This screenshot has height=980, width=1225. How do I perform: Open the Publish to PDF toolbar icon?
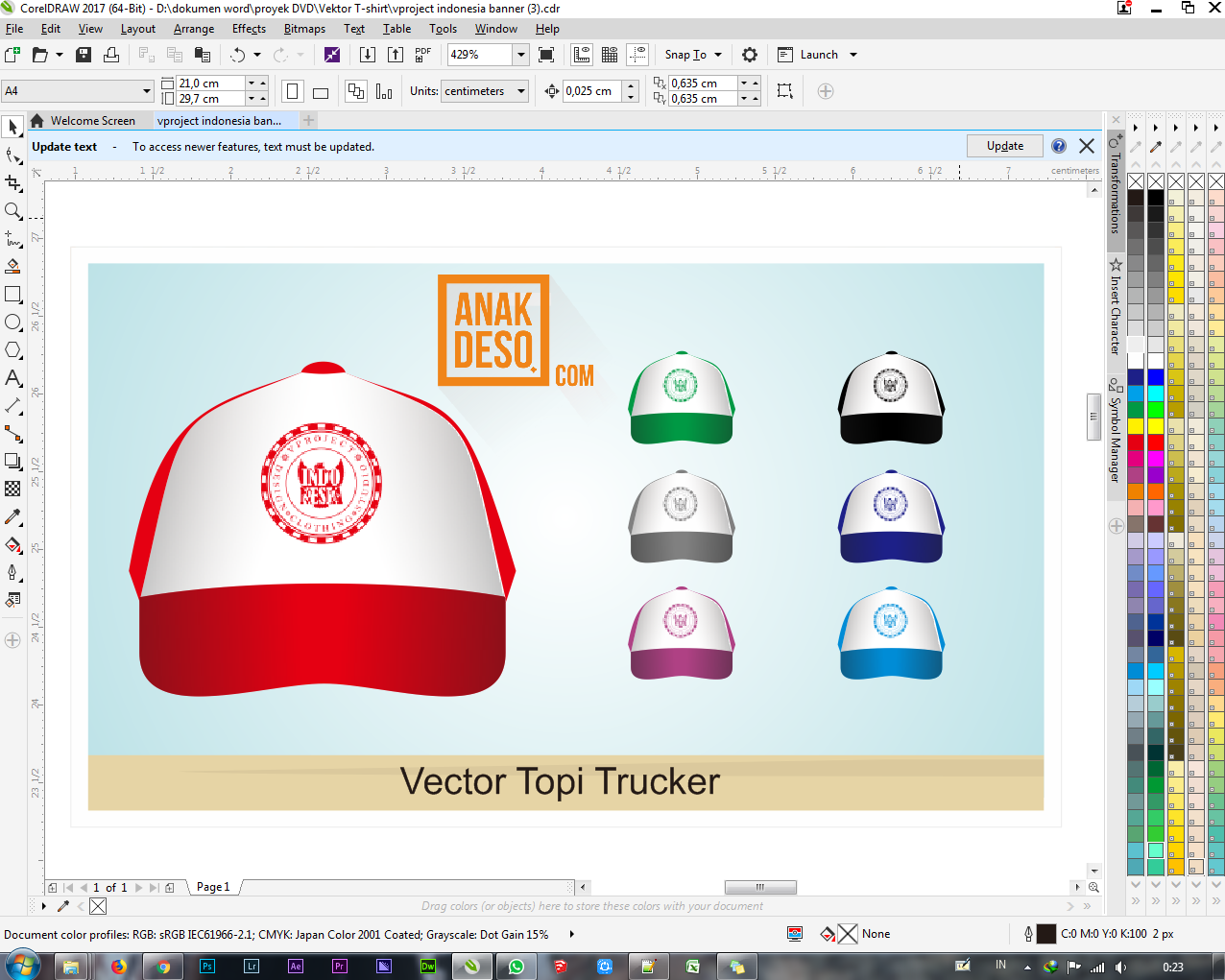click(422, 55)
